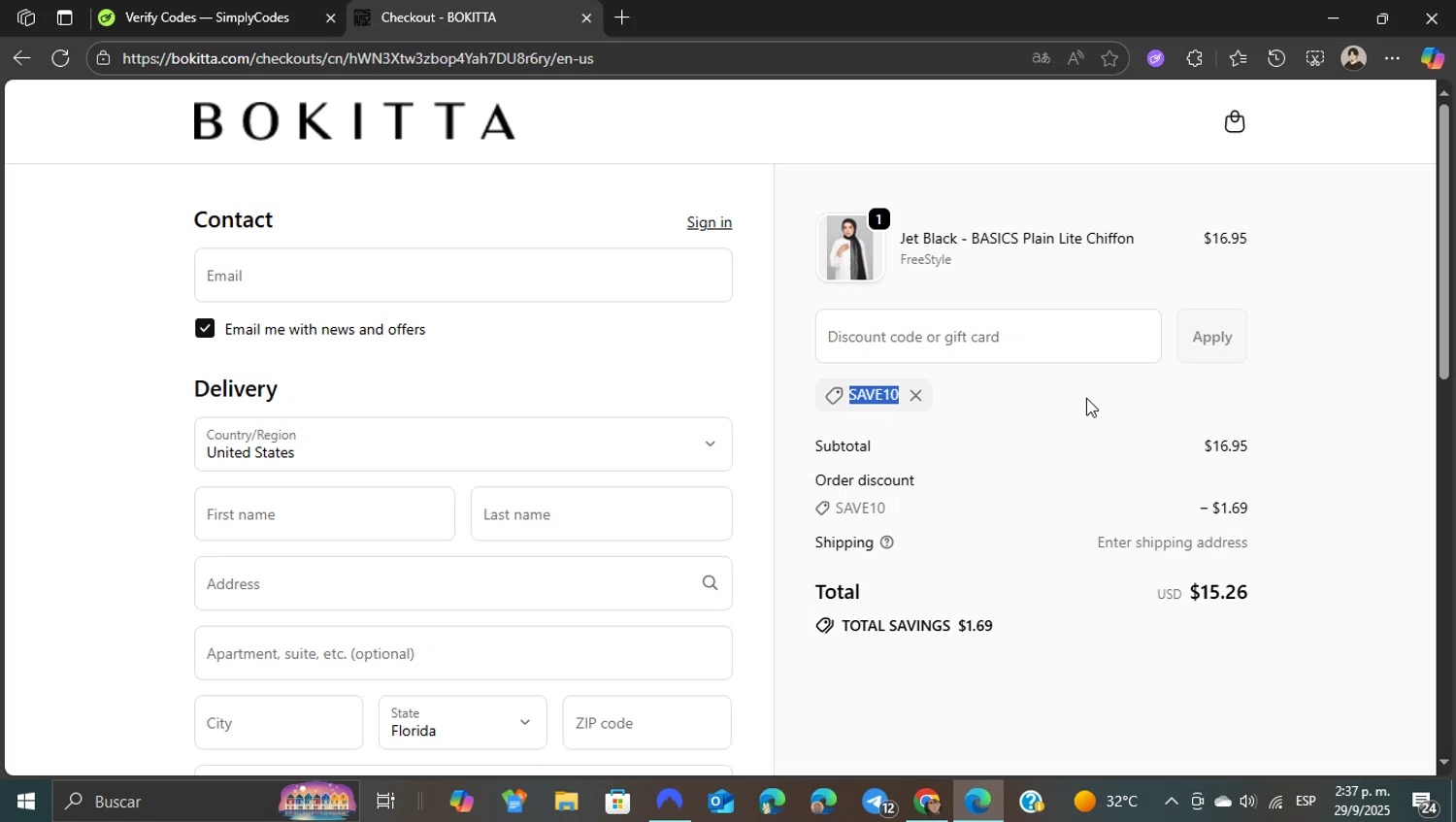This screenshot has width=1456, height=822.
Task: Uncheck Email me with news and offers
Action: pyautogui.click(x=204, y=328)
